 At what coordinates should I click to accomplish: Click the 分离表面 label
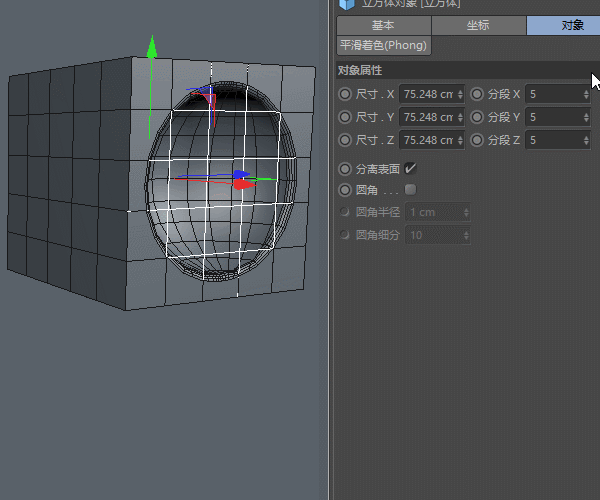point(378,169)
